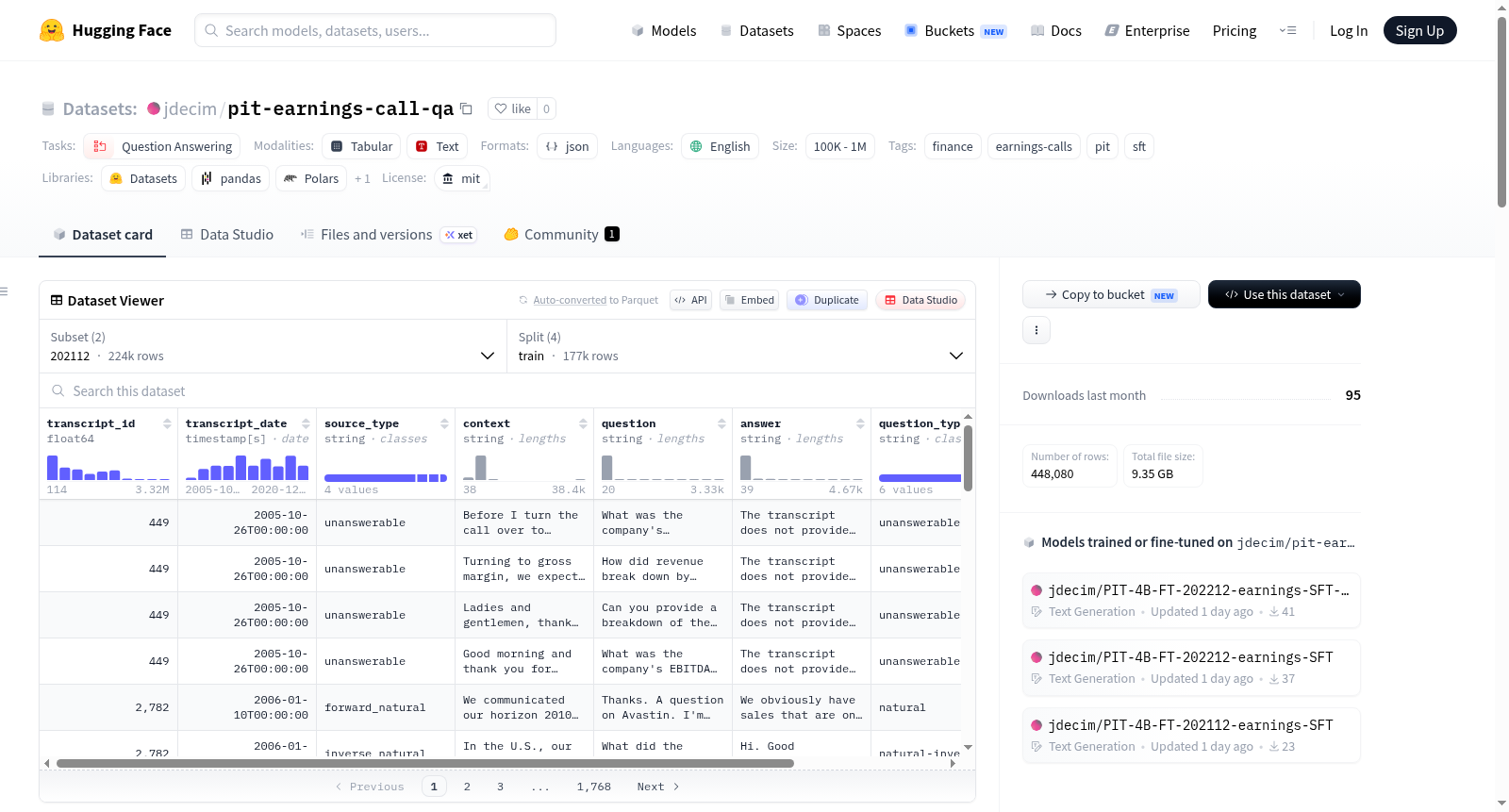The height and width of the screenshot is (812, 1509).
Task: Open the Community tab
Action: point(562,235)
